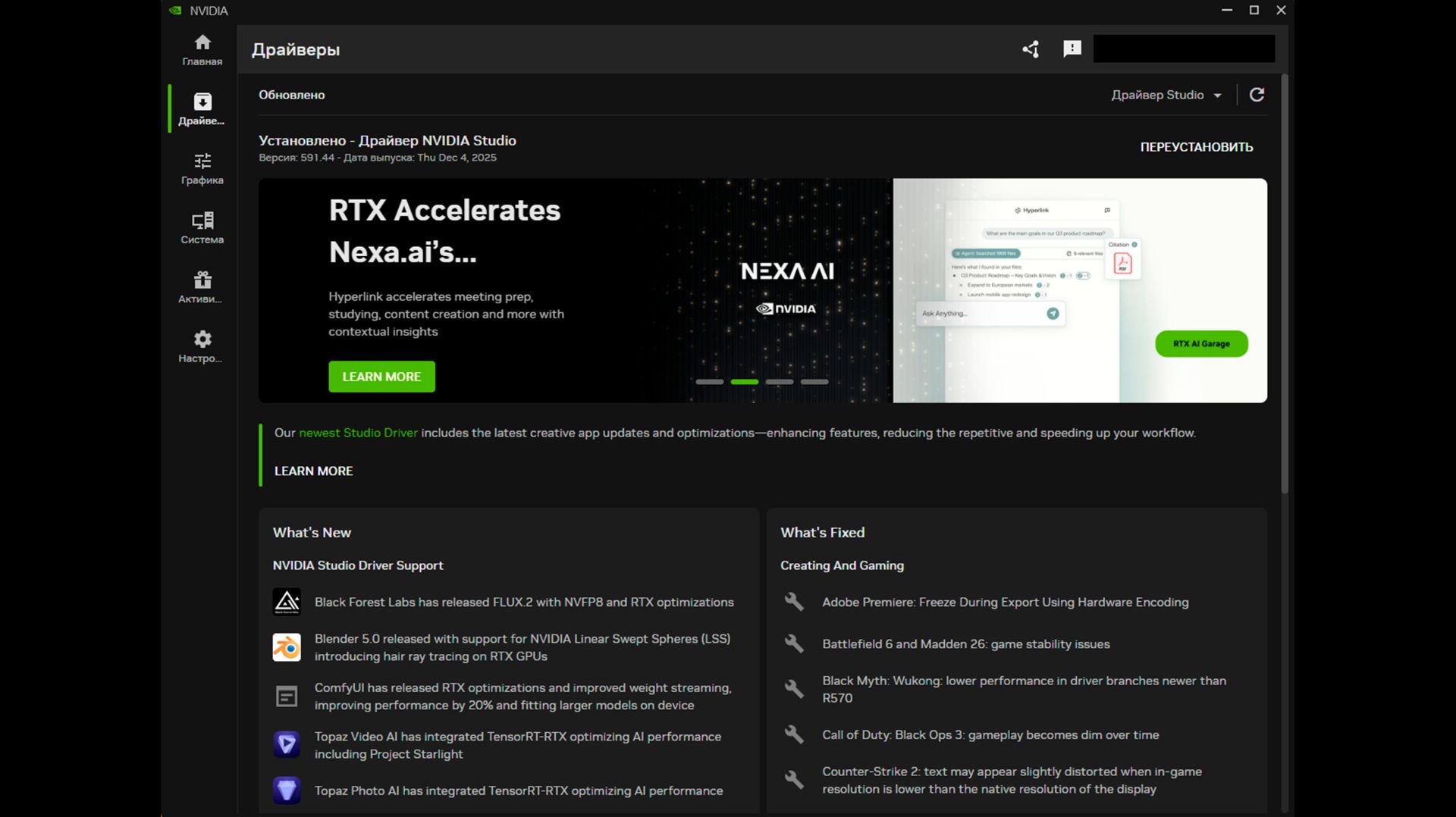Click the Драйверы page heading

(296, 50)
